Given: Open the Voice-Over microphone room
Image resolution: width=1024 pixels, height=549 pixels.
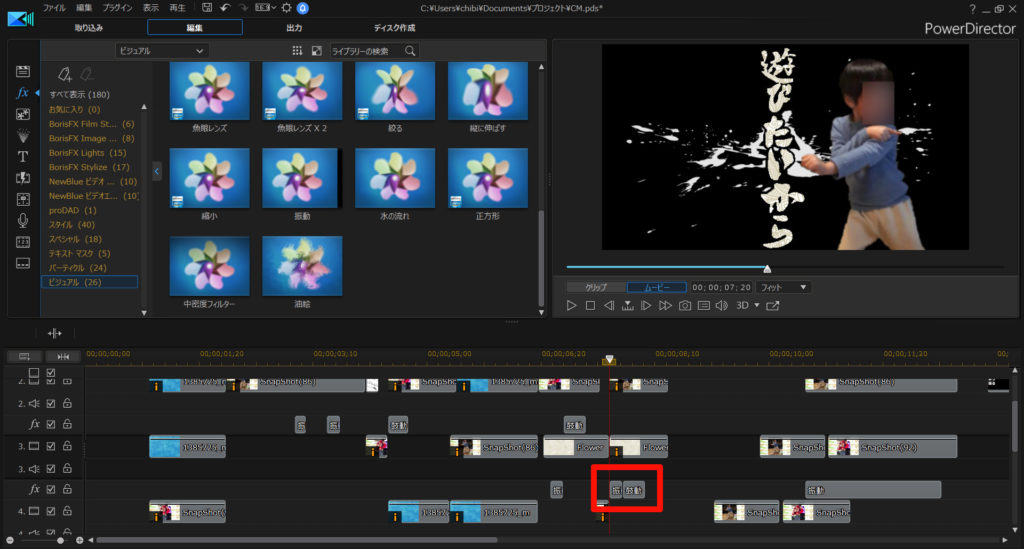Looking at the screenshot, I should pyautogui.click(x=23, y=221).
